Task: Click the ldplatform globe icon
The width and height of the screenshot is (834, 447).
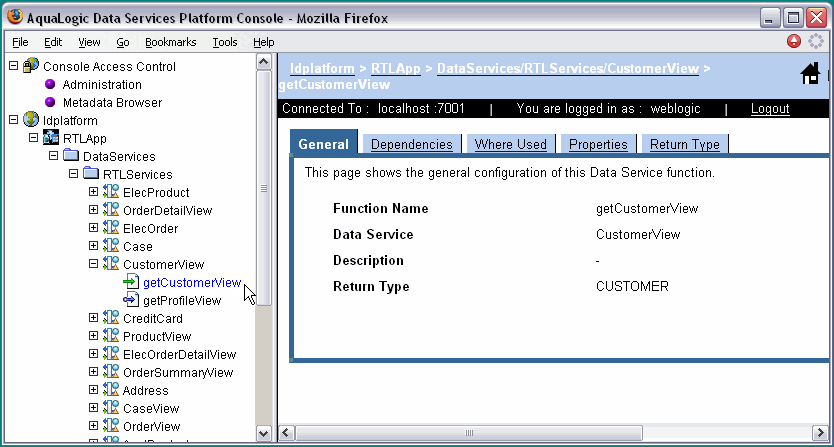Action: click(31, 120)
